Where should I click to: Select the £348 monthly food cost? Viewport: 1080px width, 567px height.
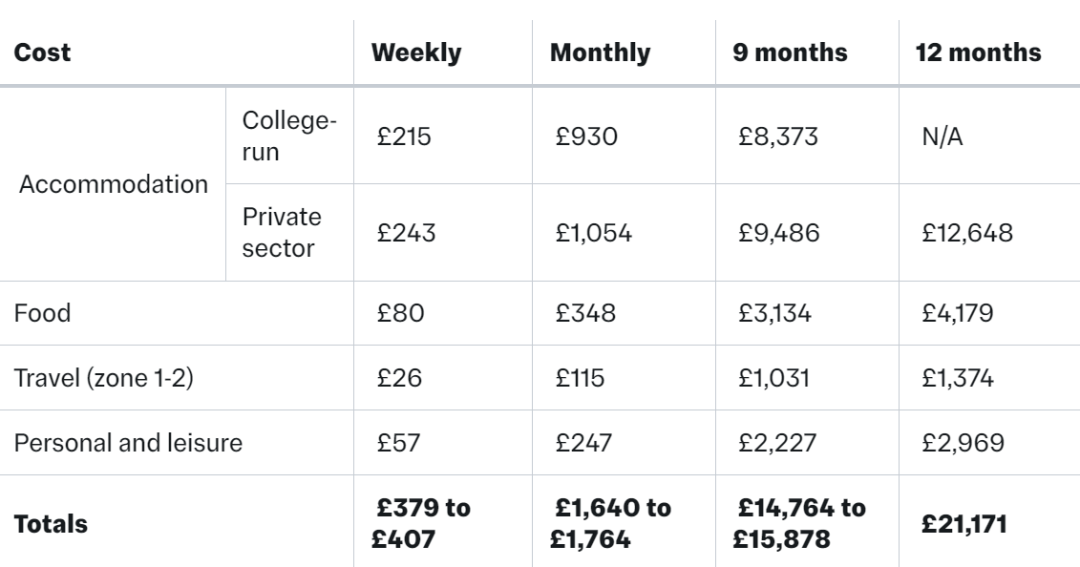coord(586,313)
